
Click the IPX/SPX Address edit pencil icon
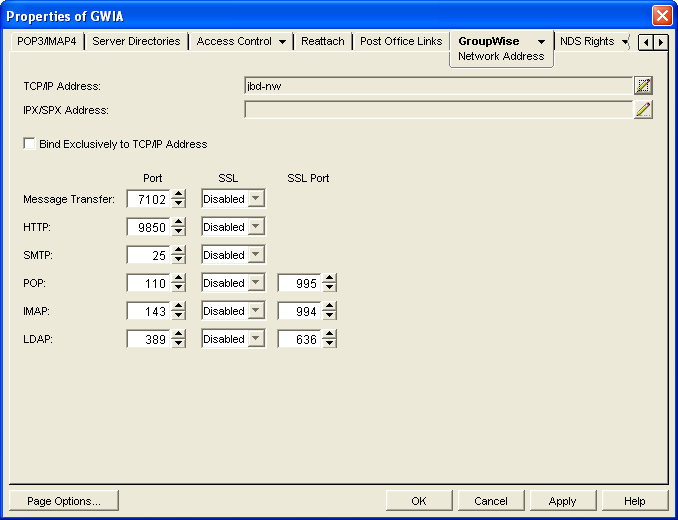(x=643, y=110)
